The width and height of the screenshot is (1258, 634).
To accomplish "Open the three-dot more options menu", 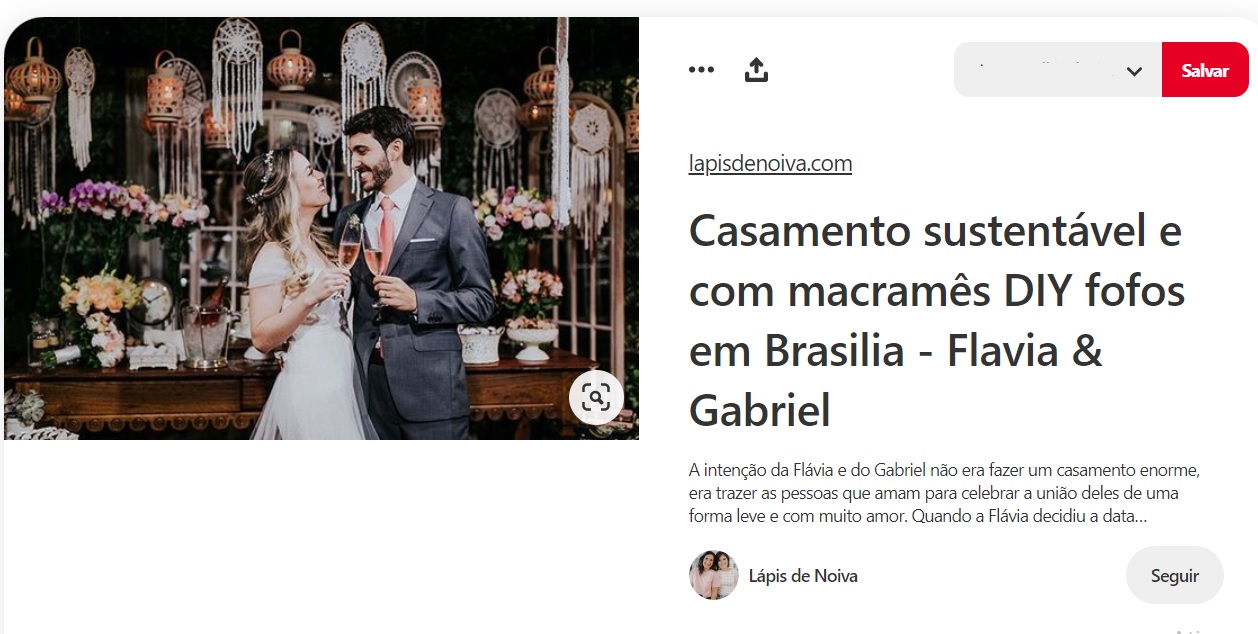I will click(701, 70).
